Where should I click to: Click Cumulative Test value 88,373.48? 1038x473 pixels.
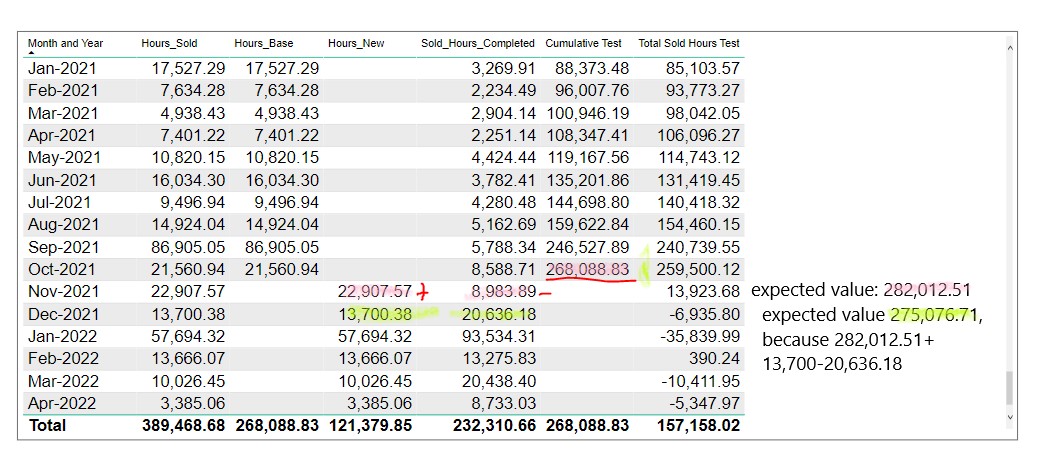(x=592, y=68)
